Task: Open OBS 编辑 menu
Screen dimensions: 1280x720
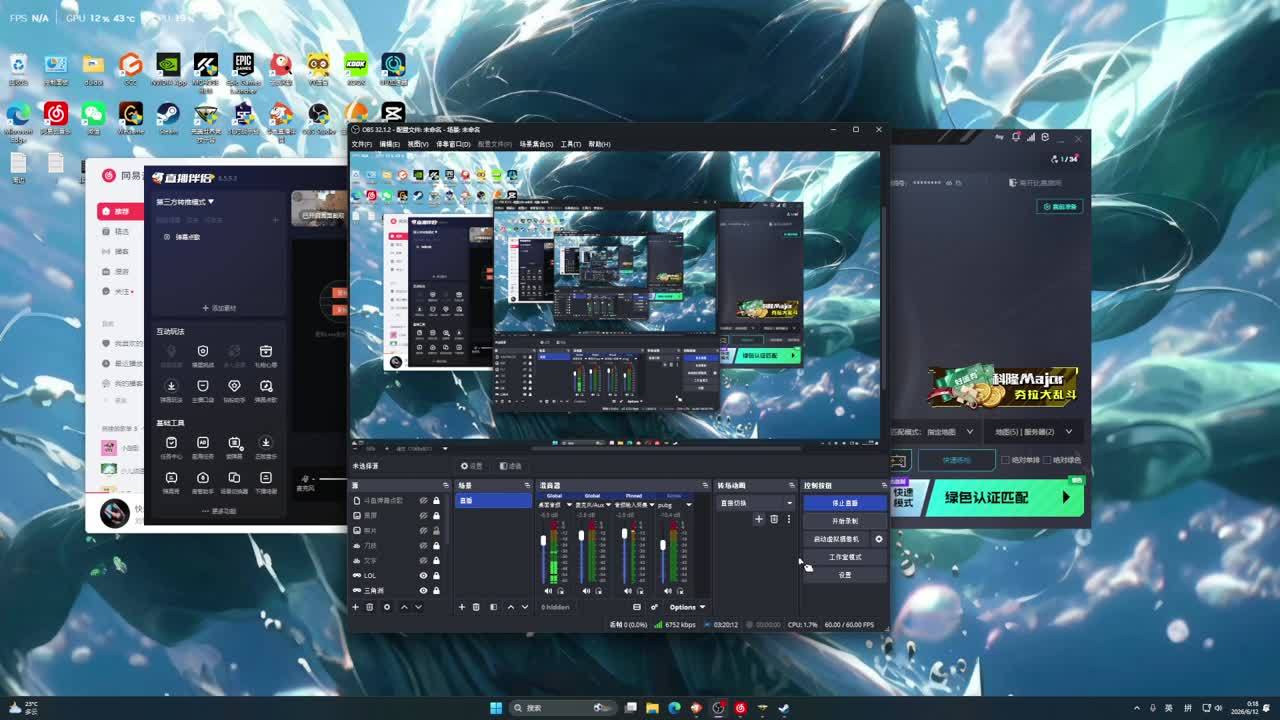Action: pos(389,144)
